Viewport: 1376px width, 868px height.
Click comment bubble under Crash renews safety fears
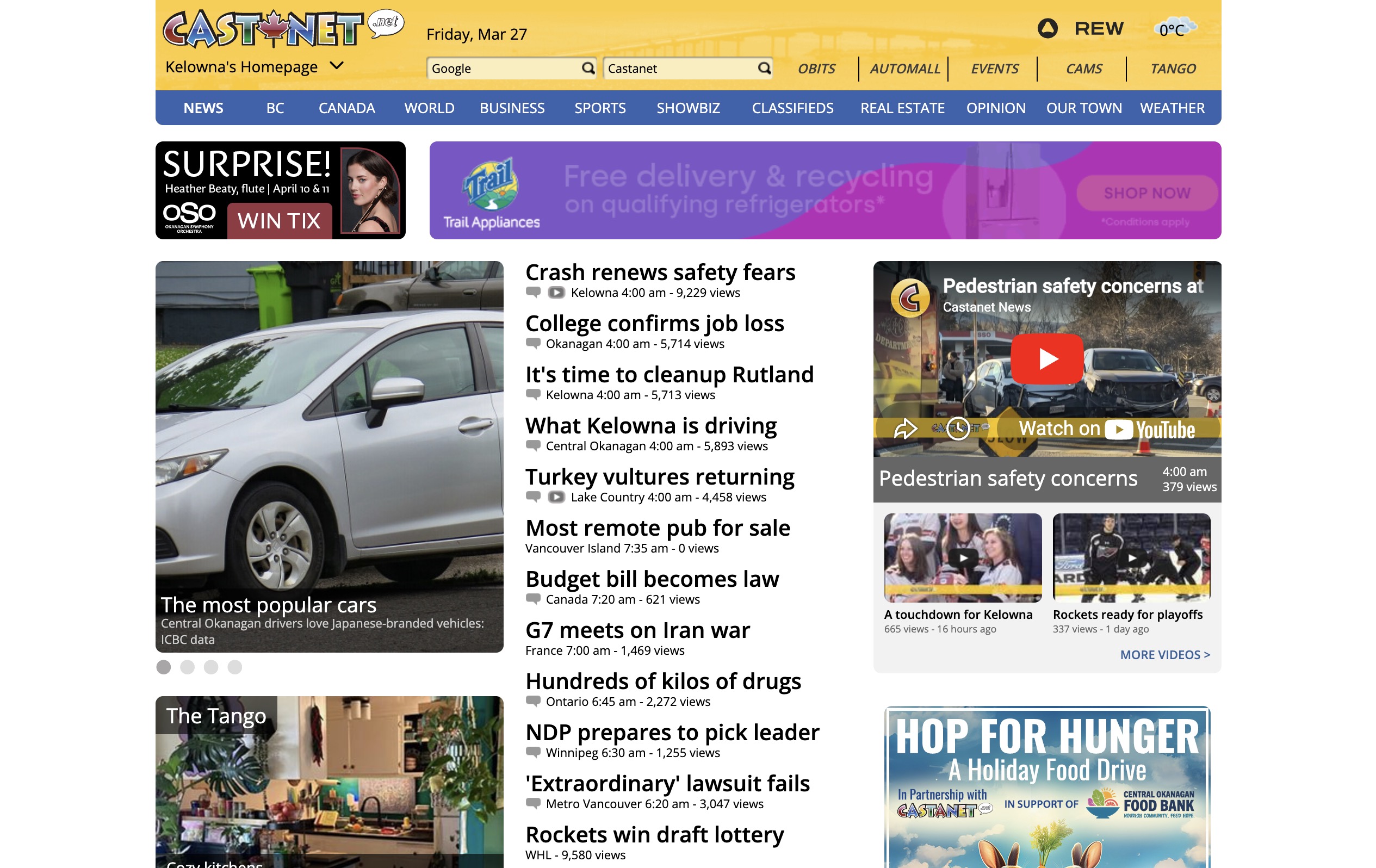pyautogui.click(x=532, y=293)
